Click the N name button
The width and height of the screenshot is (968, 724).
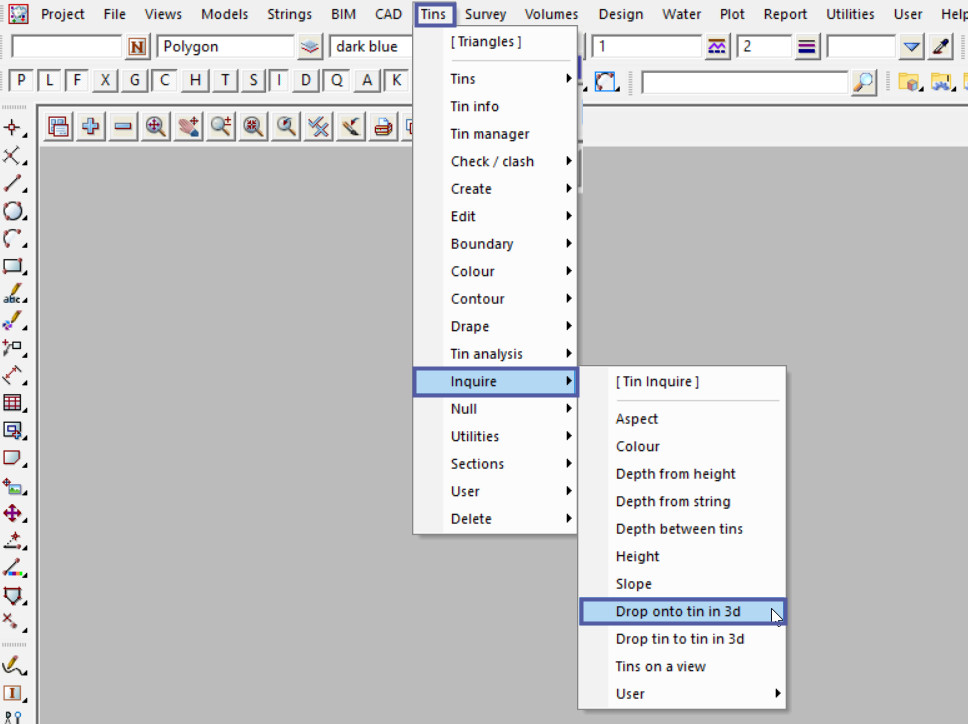coord(137,47)
